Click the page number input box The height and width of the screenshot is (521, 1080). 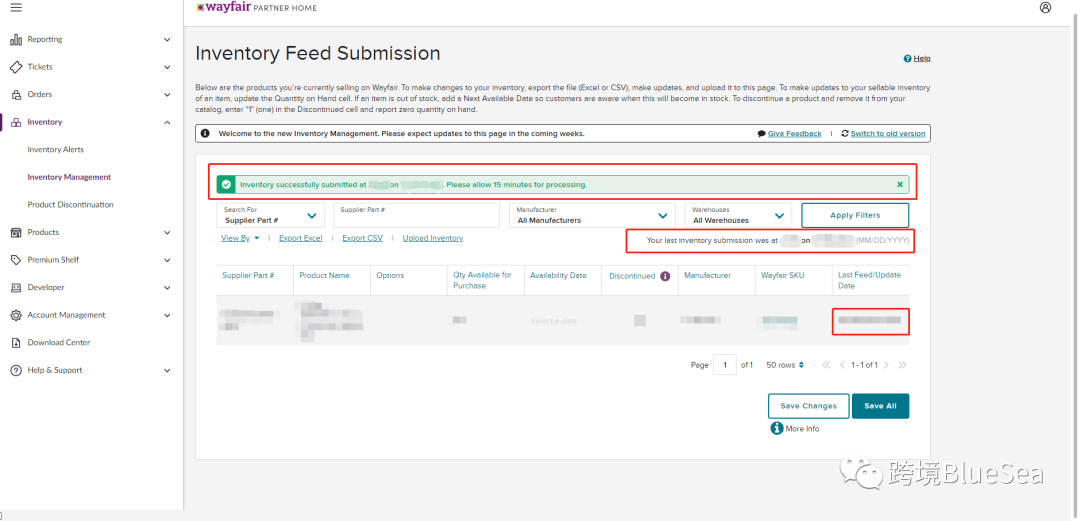click(x=725, y=365)
